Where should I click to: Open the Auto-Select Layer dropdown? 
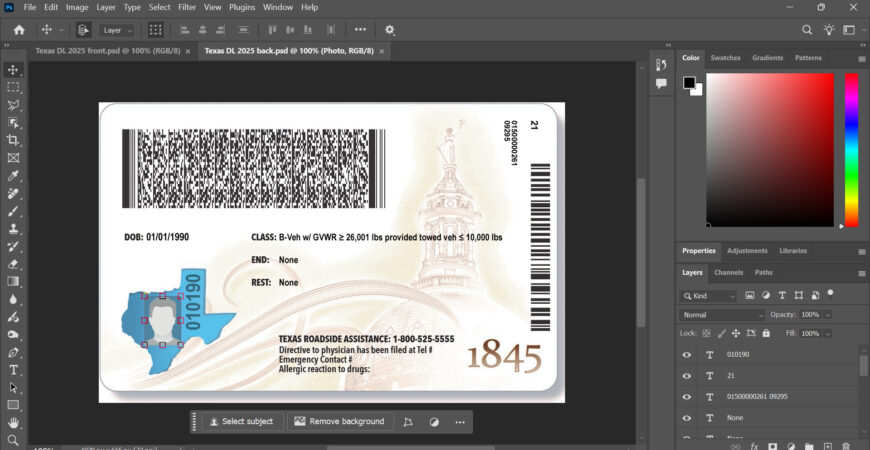coord(117,31)
